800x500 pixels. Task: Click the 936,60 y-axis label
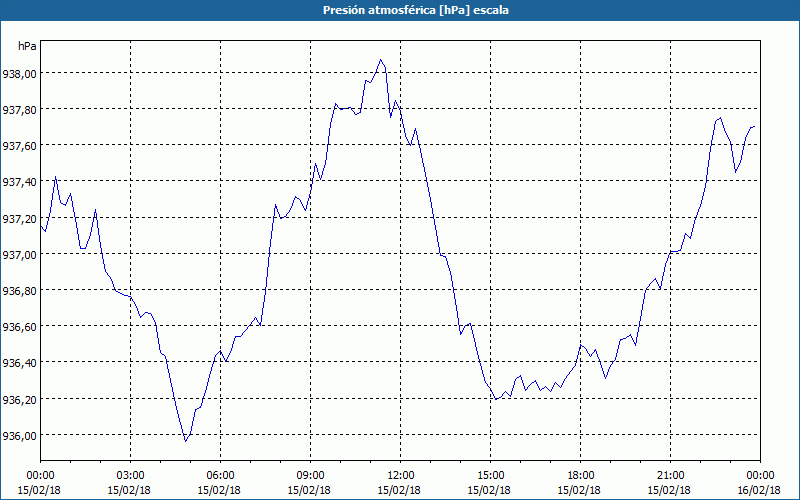tap(20, 327)
